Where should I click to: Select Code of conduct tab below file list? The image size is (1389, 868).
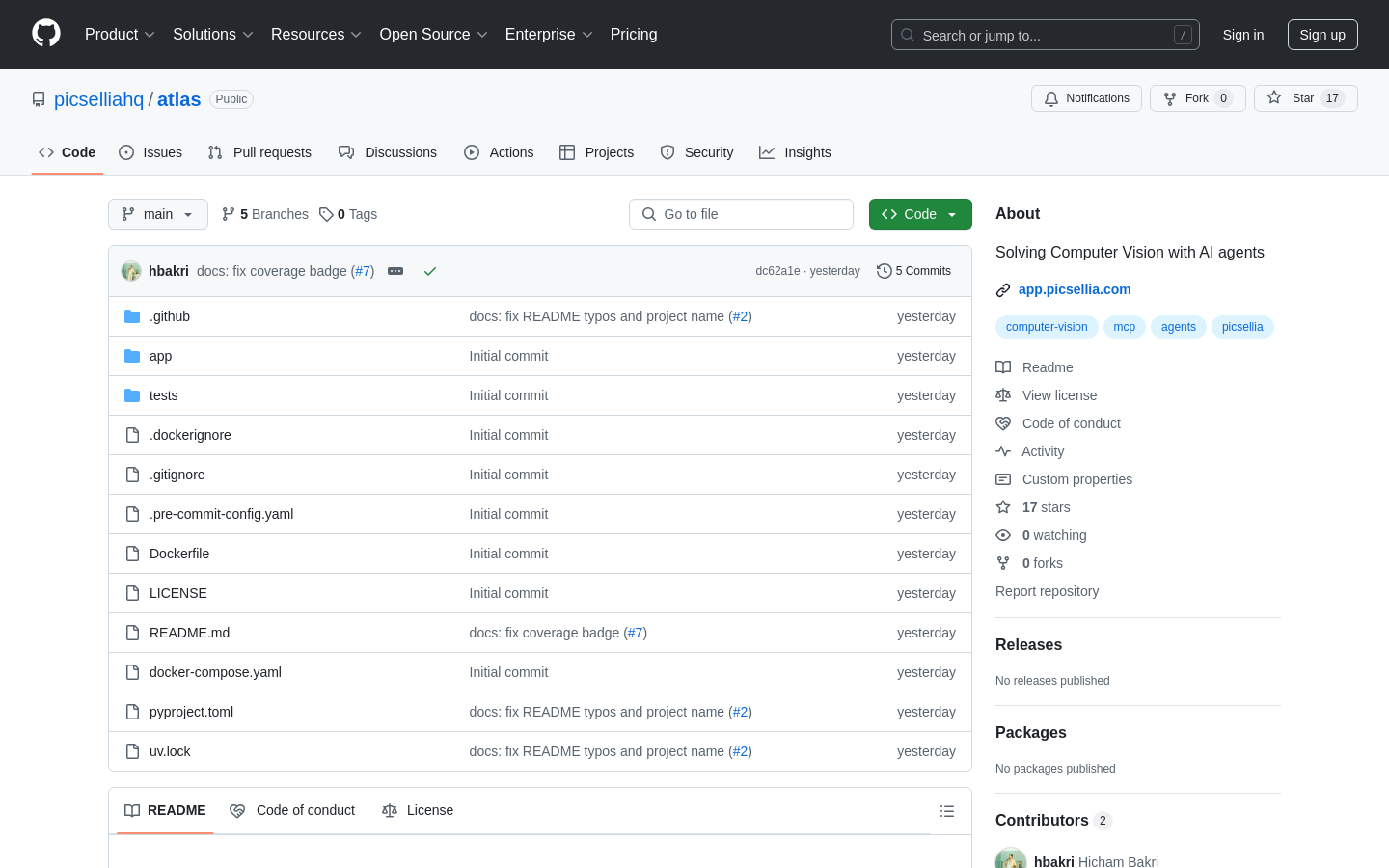[x=292, y=810]
